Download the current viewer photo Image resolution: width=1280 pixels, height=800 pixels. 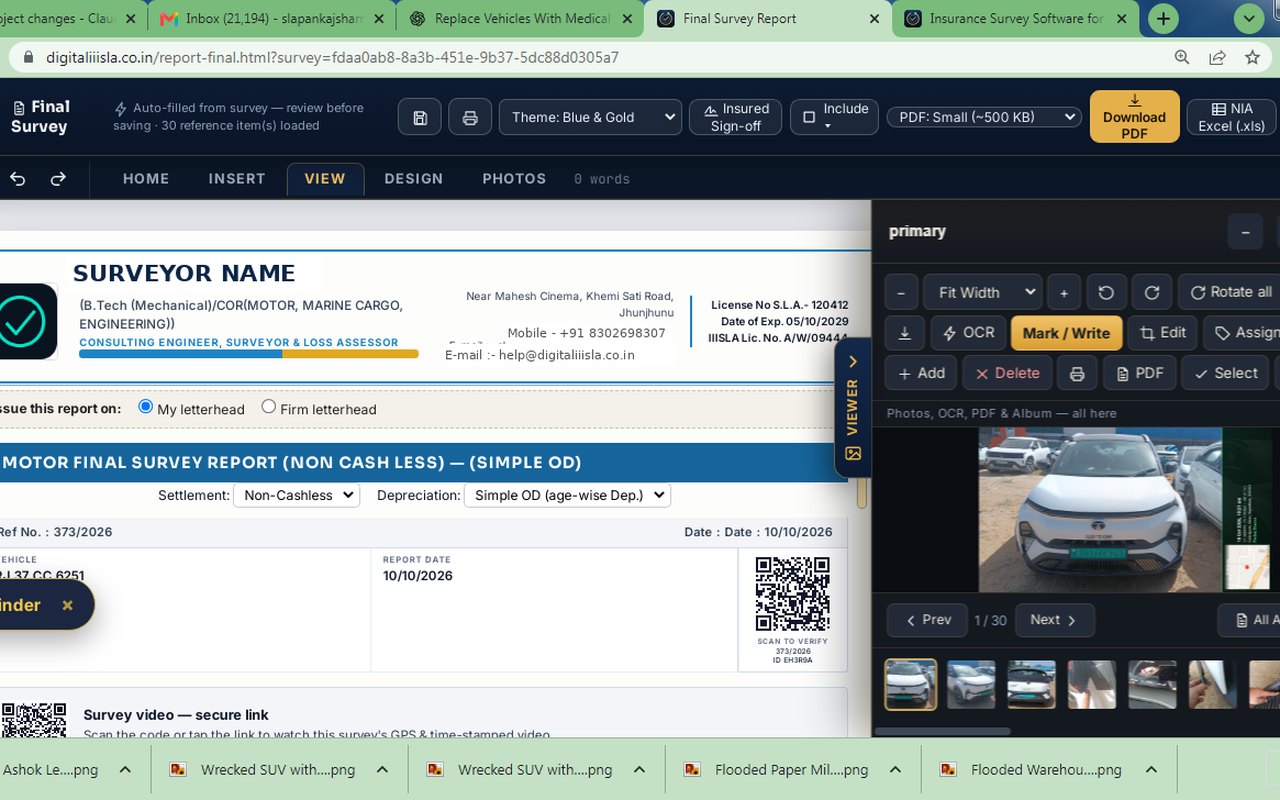(x=904, y=333)
